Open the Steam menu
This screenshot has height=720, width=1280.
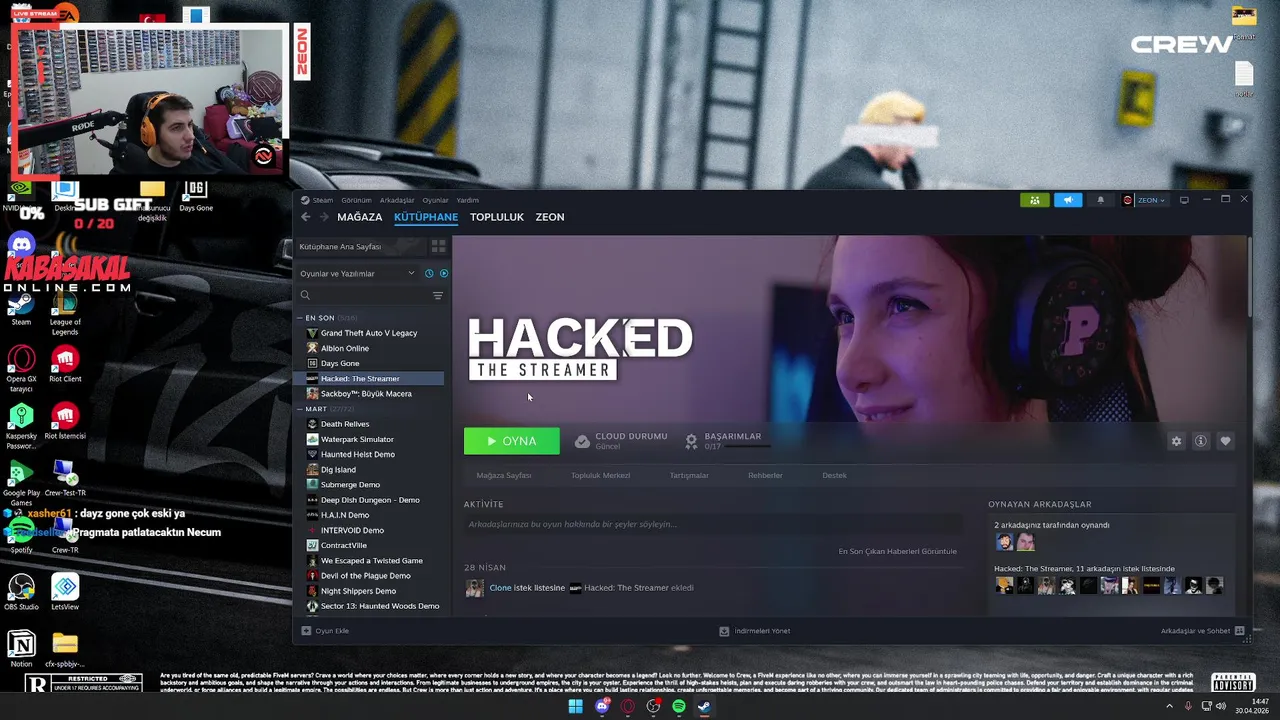click(318, 200)
